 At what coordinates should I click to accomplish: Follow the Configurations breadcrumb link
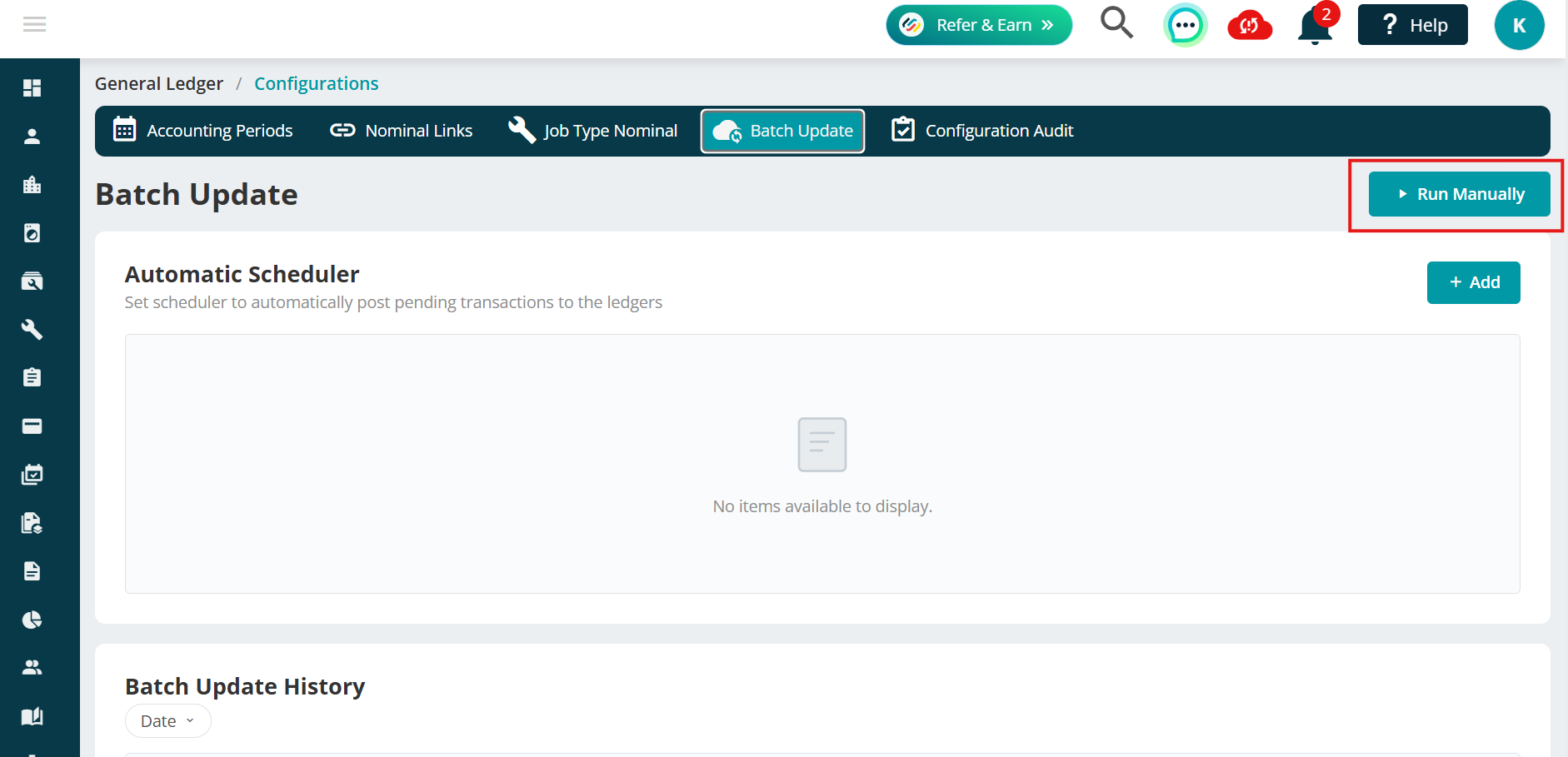click(x=317, y=84)
